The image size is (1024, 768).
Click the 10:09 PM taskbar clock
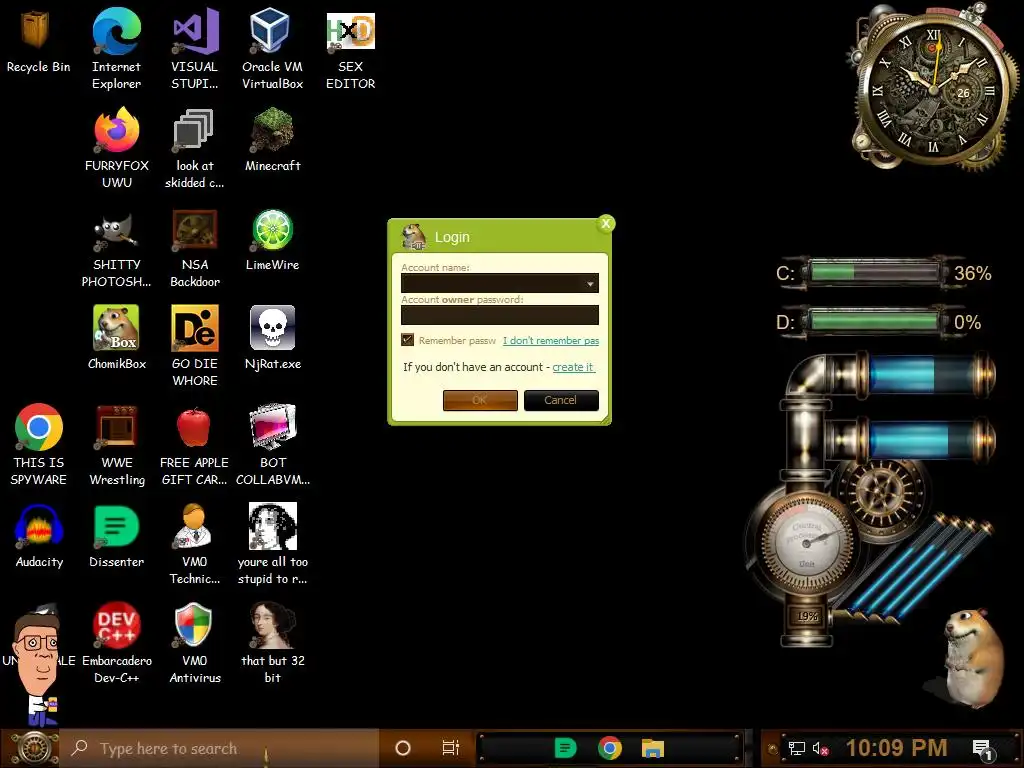tap(896, 748)
